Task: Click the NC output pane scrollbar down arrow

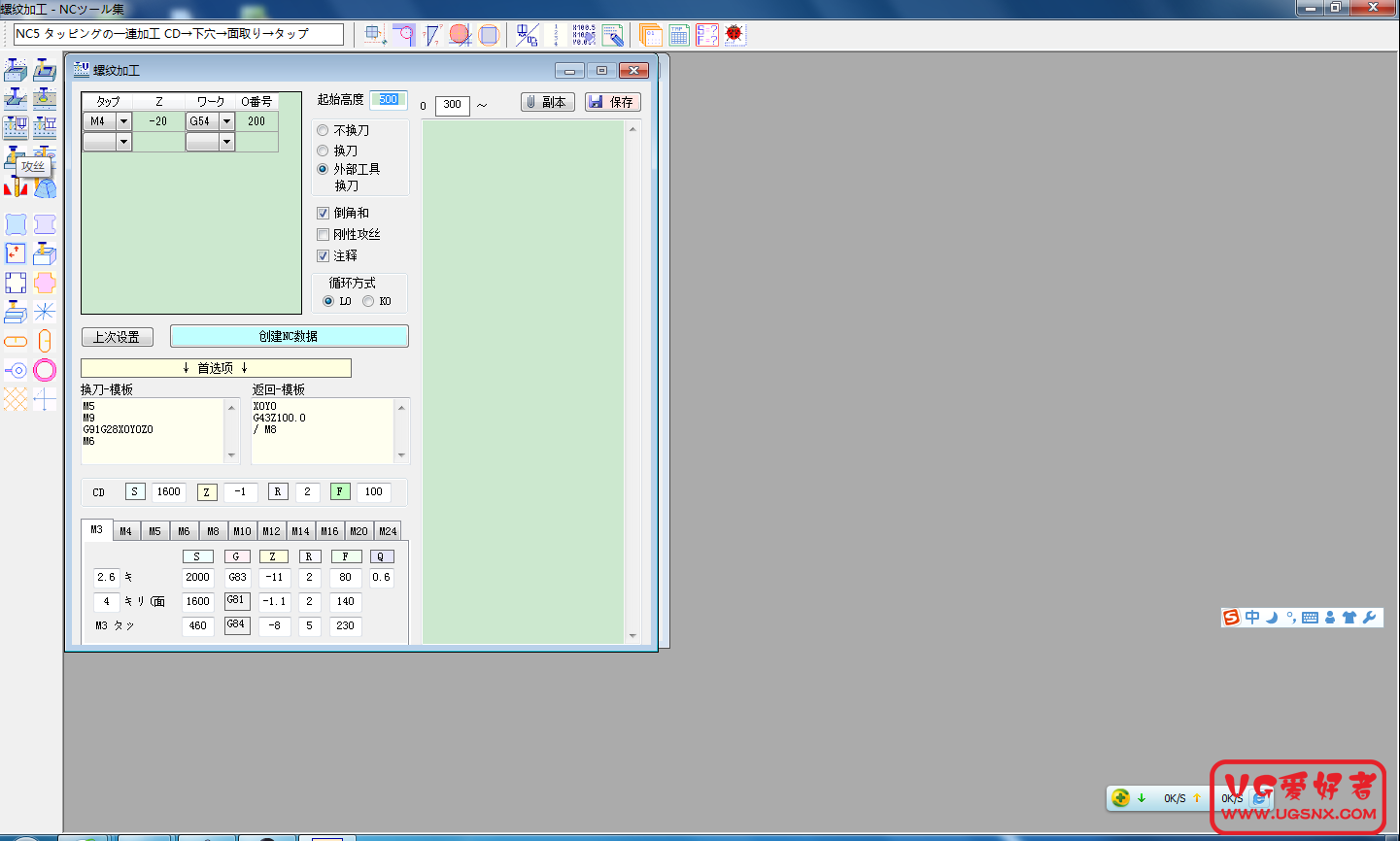Action: tap(632, 636)
